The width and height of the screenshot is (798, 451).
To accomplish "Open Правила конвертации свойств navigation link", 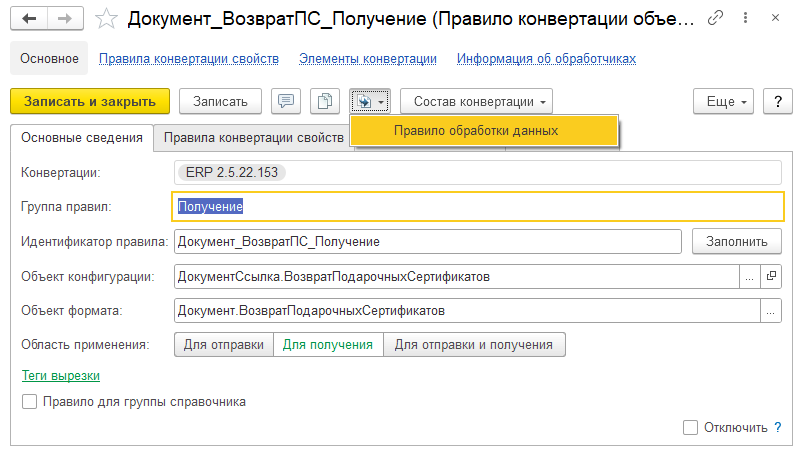I will coord(189,59).
